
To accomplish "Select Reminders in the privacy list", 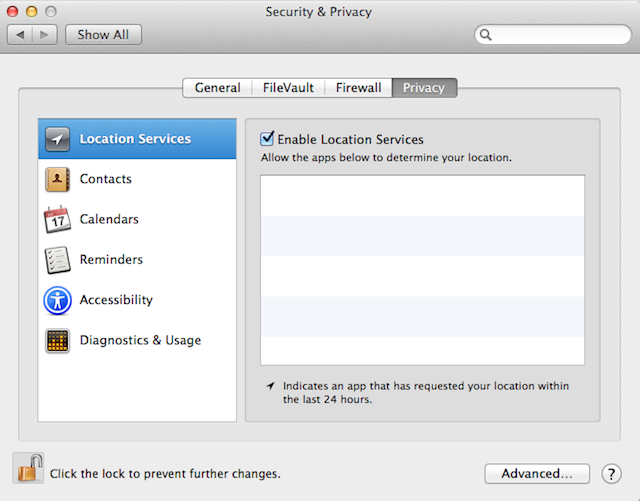I will (137, 260).
